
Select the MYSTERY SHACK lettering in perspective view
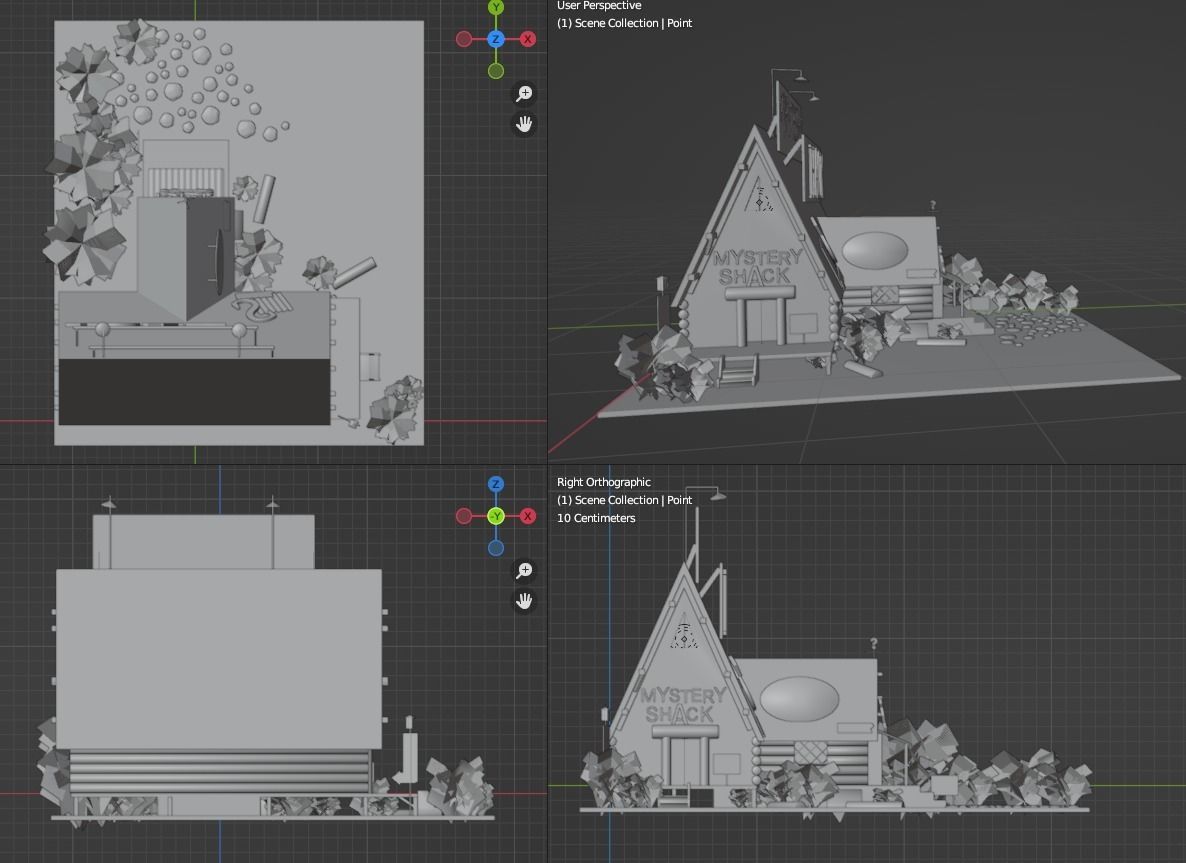(x=756, y=267)
